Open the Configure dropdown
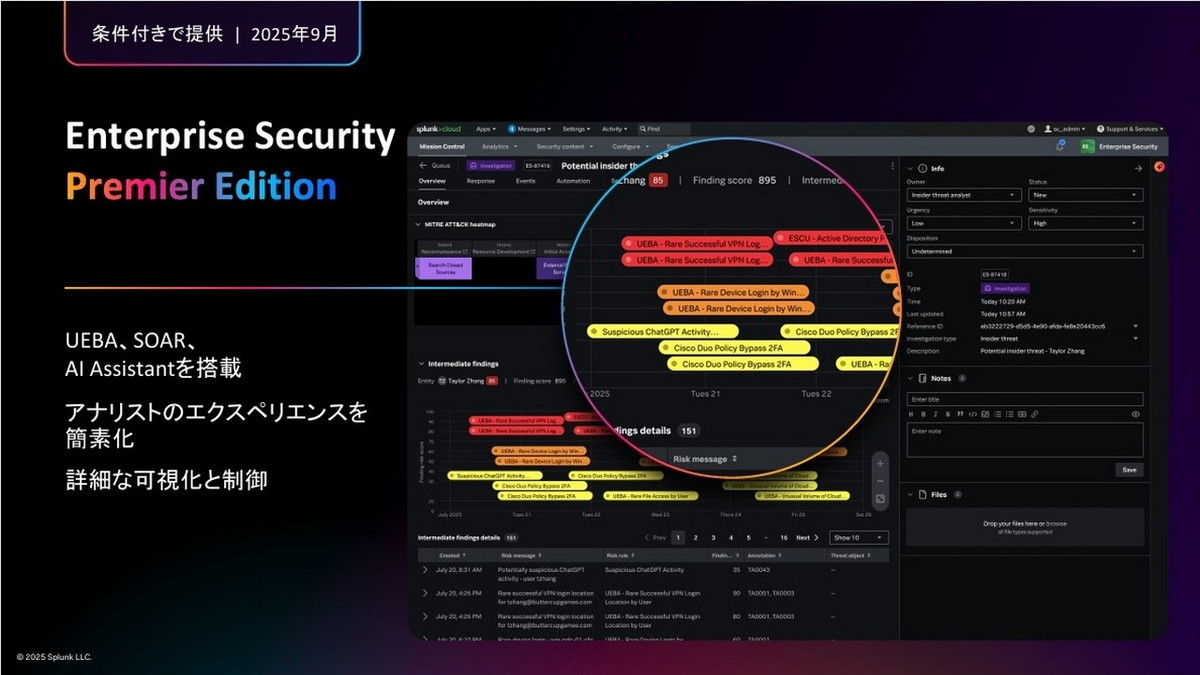This screenshot has width=1200, height=675. click(629, 147)
